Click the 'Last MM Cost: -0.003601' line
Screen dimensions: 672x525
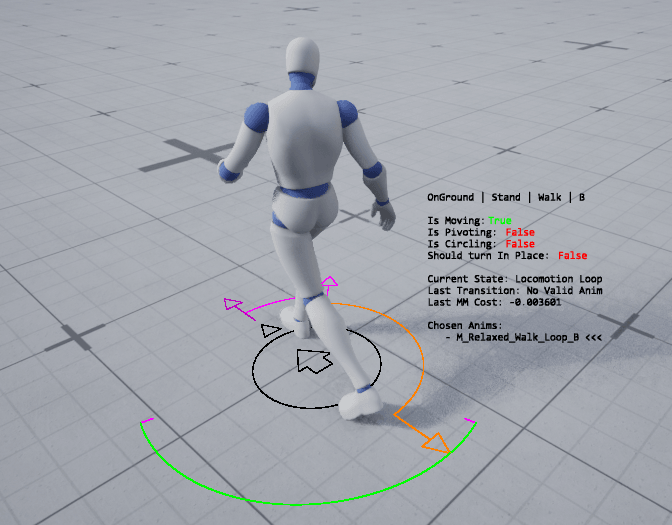[x=494, y=302]
